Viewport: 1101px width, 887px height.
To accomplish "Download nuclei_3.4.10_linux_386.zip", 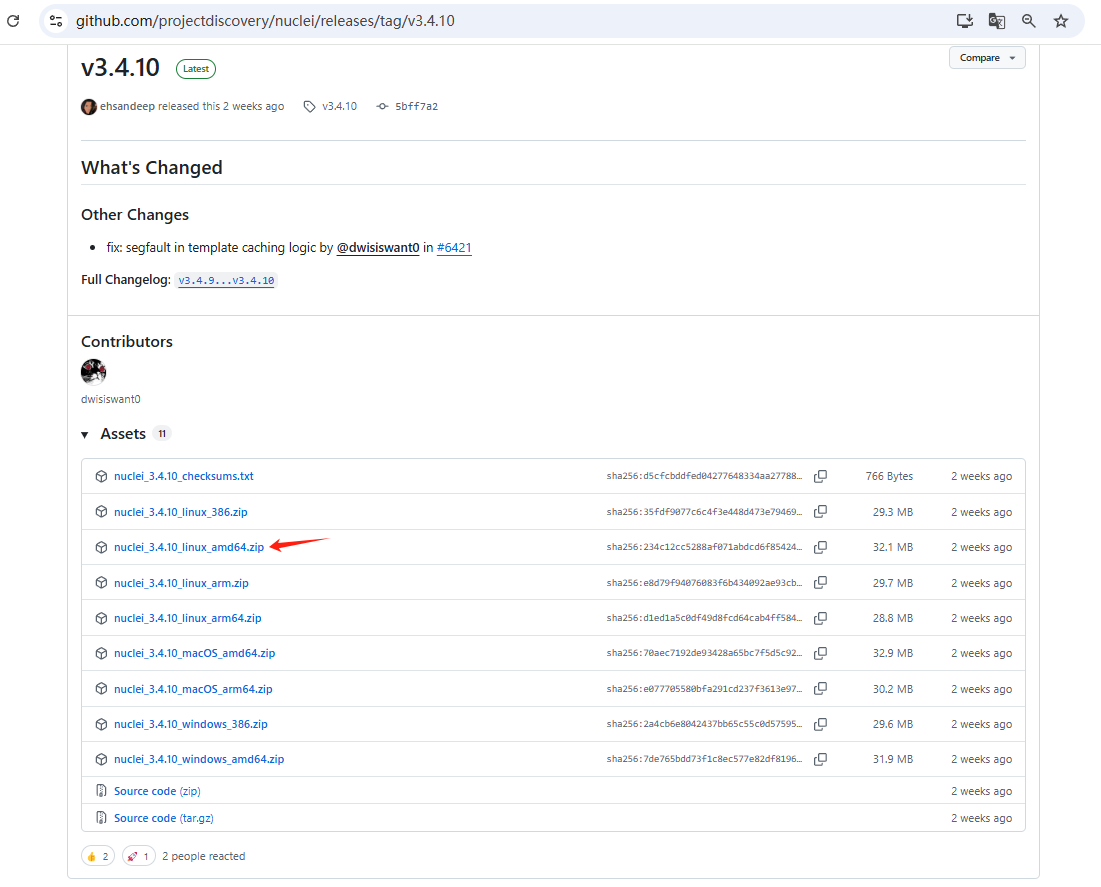I will (180, 512).
